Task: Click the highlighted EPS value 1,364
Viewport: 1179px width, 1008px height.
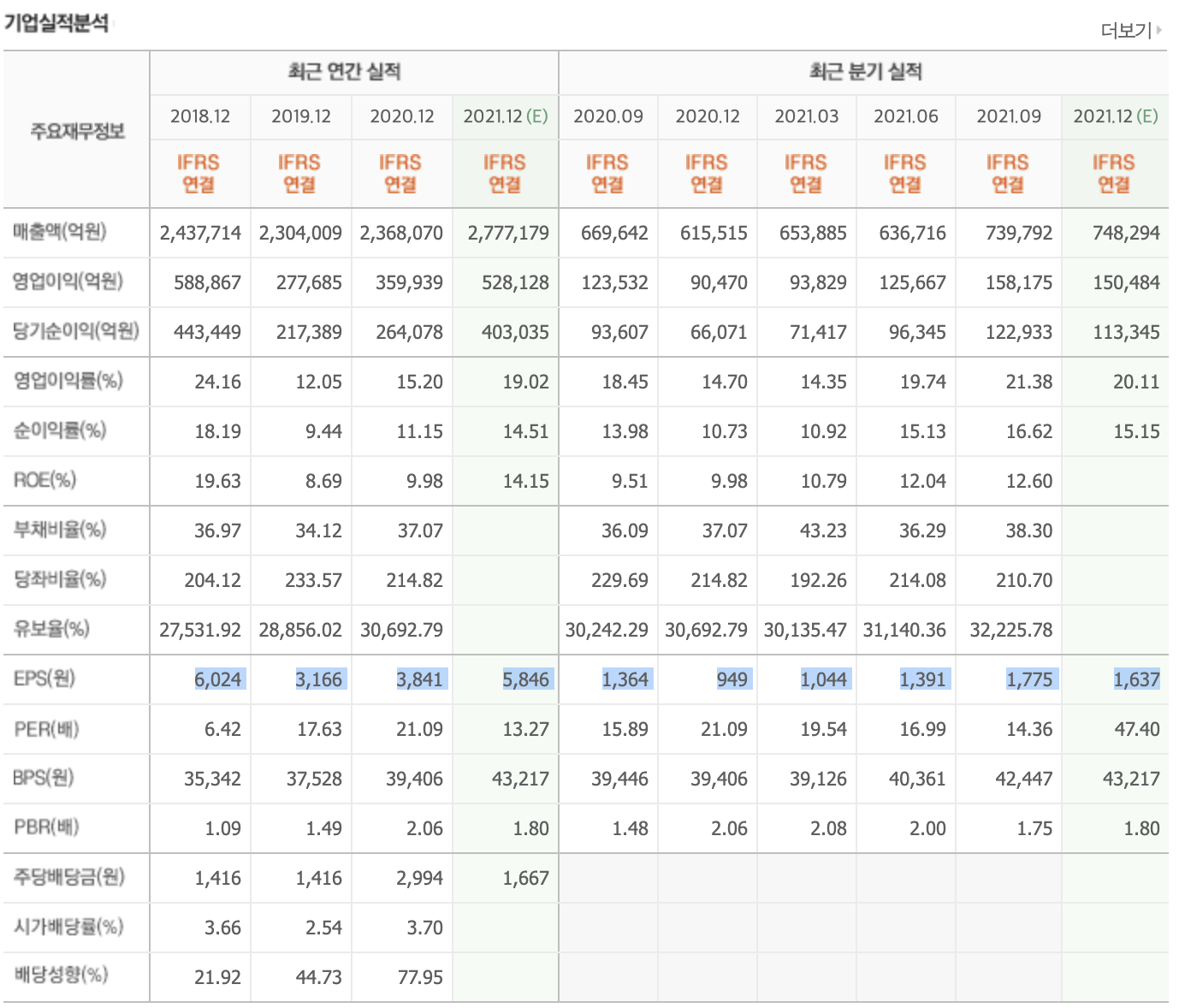Action: coord(625,679)
